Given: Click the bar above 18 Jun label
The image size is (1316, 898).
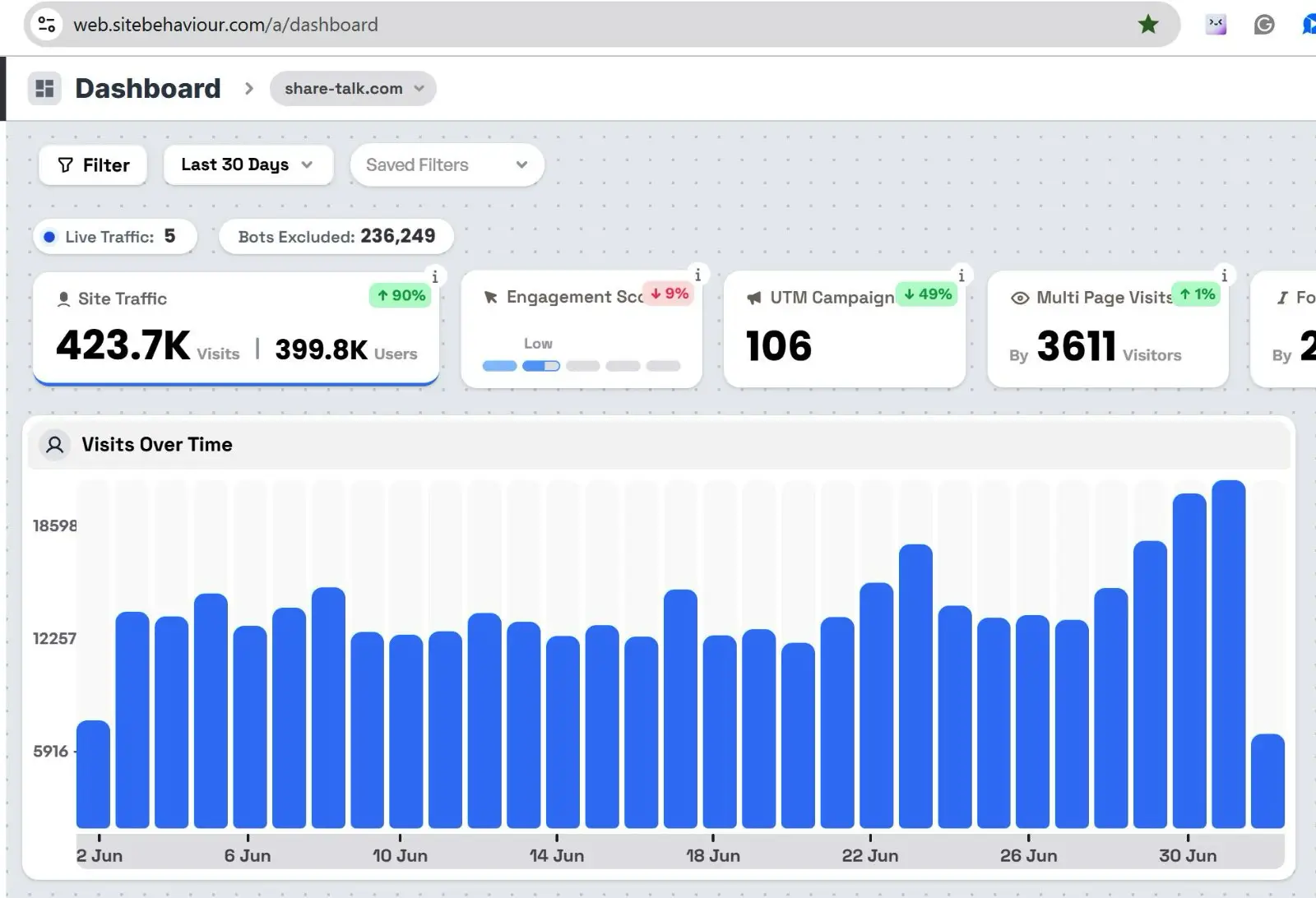Looking at the screenshot, I should (720, 732).
